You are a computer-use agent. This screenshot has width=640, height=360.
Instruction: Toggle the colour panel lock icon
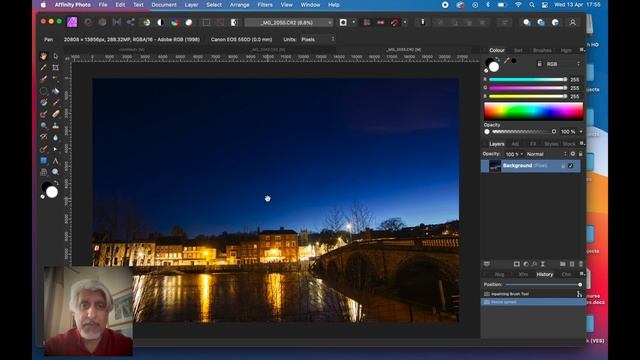tap(540, 64)
